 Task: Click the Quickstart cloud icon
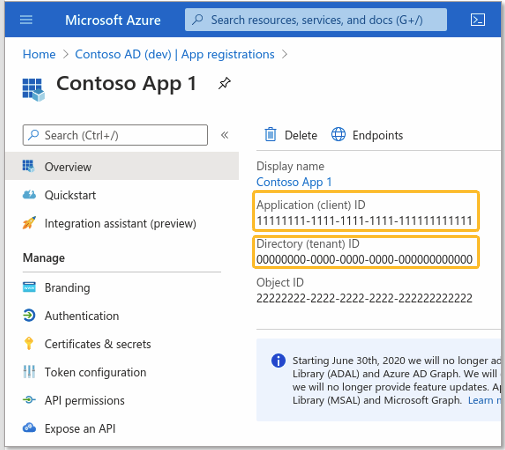pyautogui.click(x=29, y=194)
